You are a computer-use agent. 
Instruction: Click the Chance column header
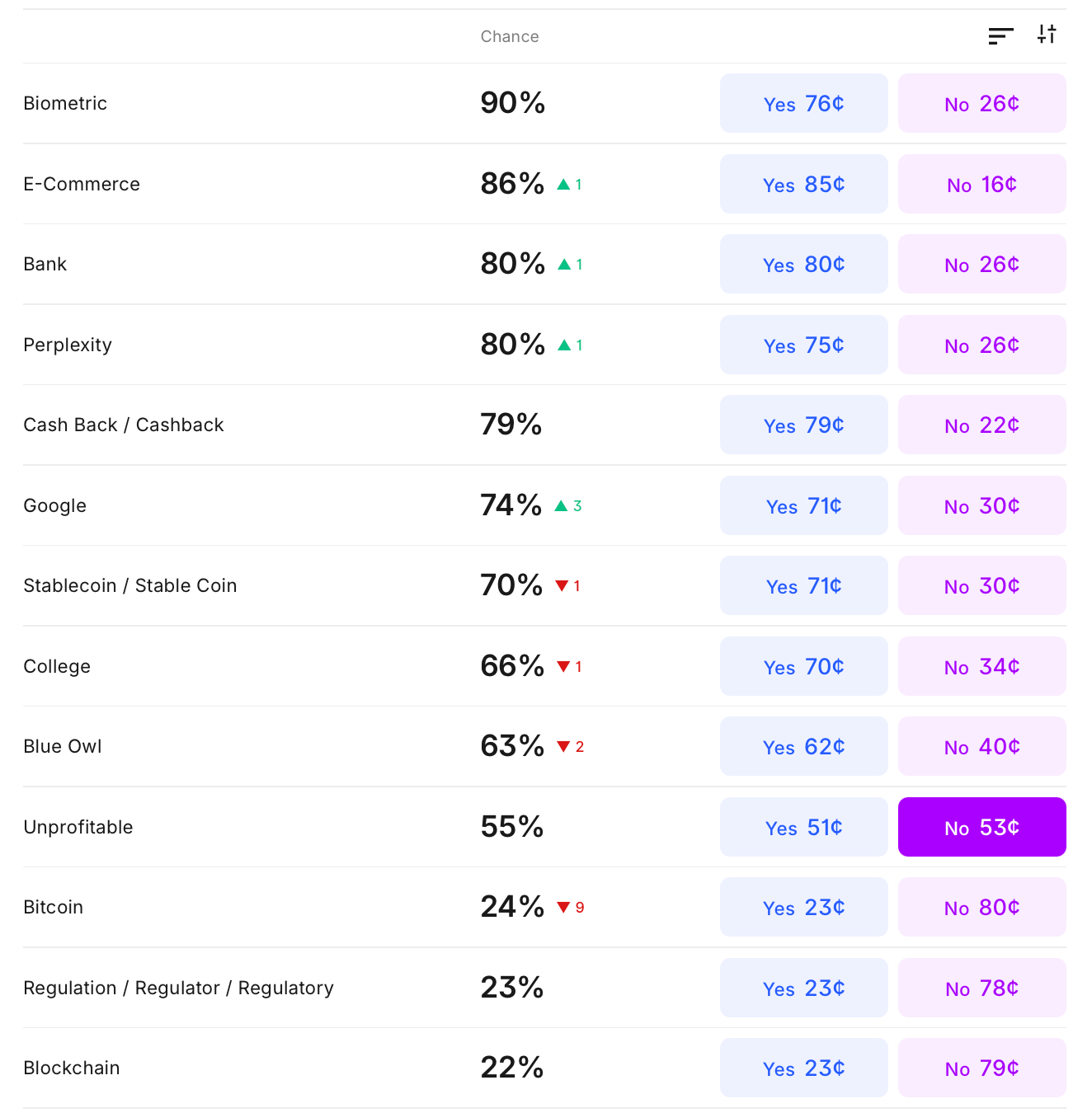pos(510,36)
